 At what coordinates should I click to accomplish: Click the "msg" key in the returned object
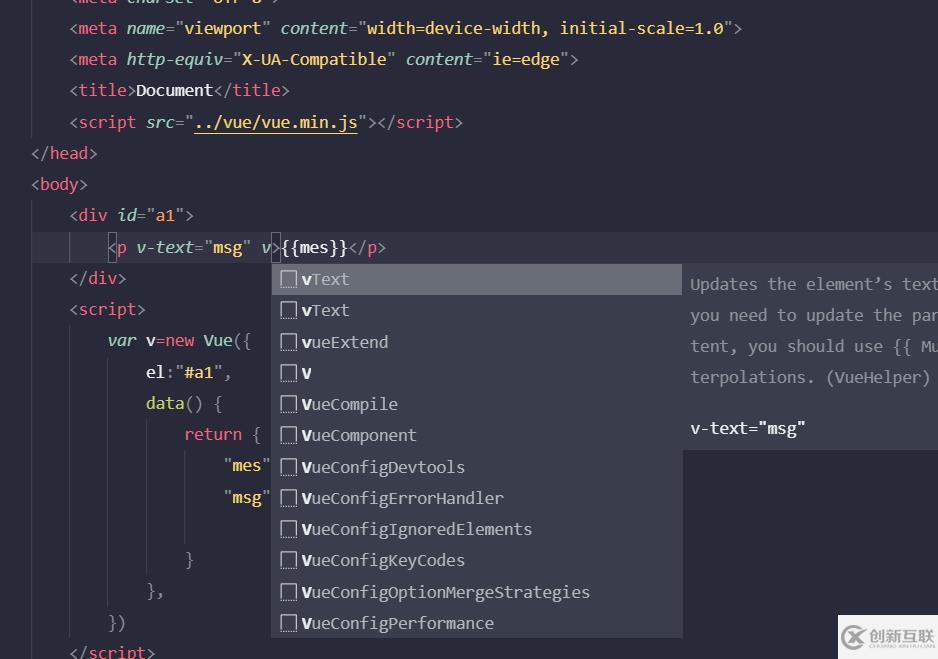(x=246, y=498)
